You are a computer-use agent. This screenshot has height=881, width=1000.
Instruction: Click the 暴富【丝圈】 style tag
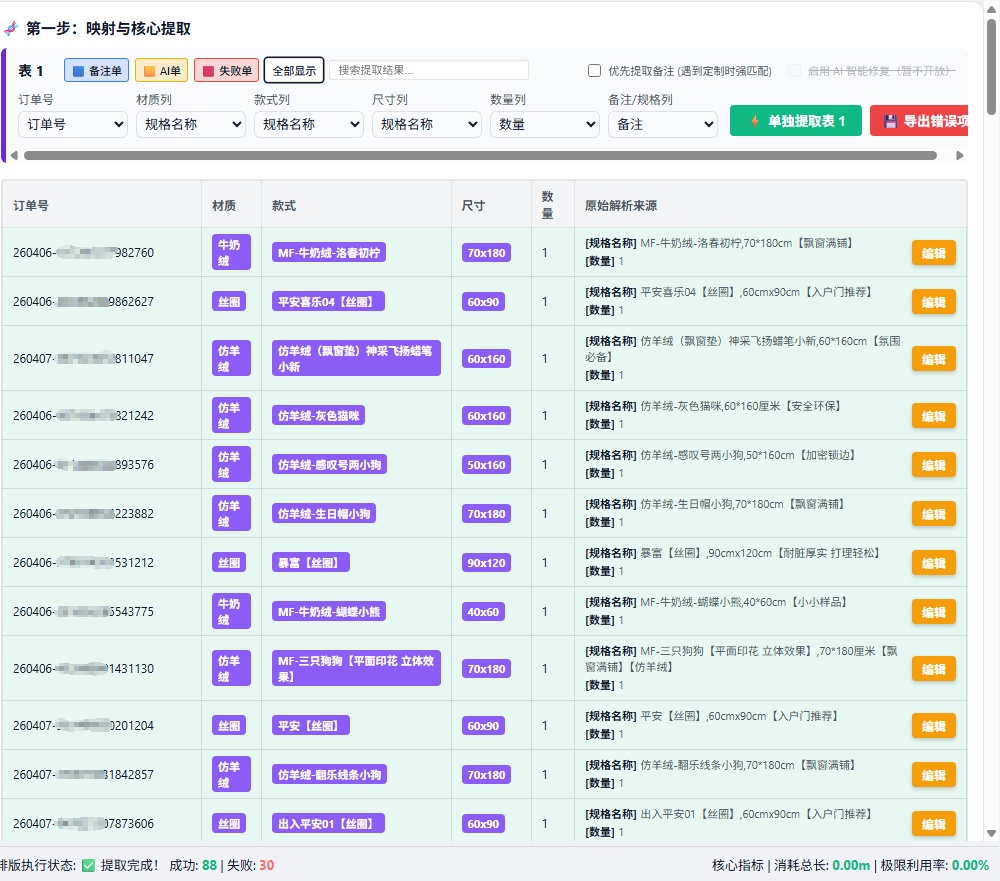[311, 563]
